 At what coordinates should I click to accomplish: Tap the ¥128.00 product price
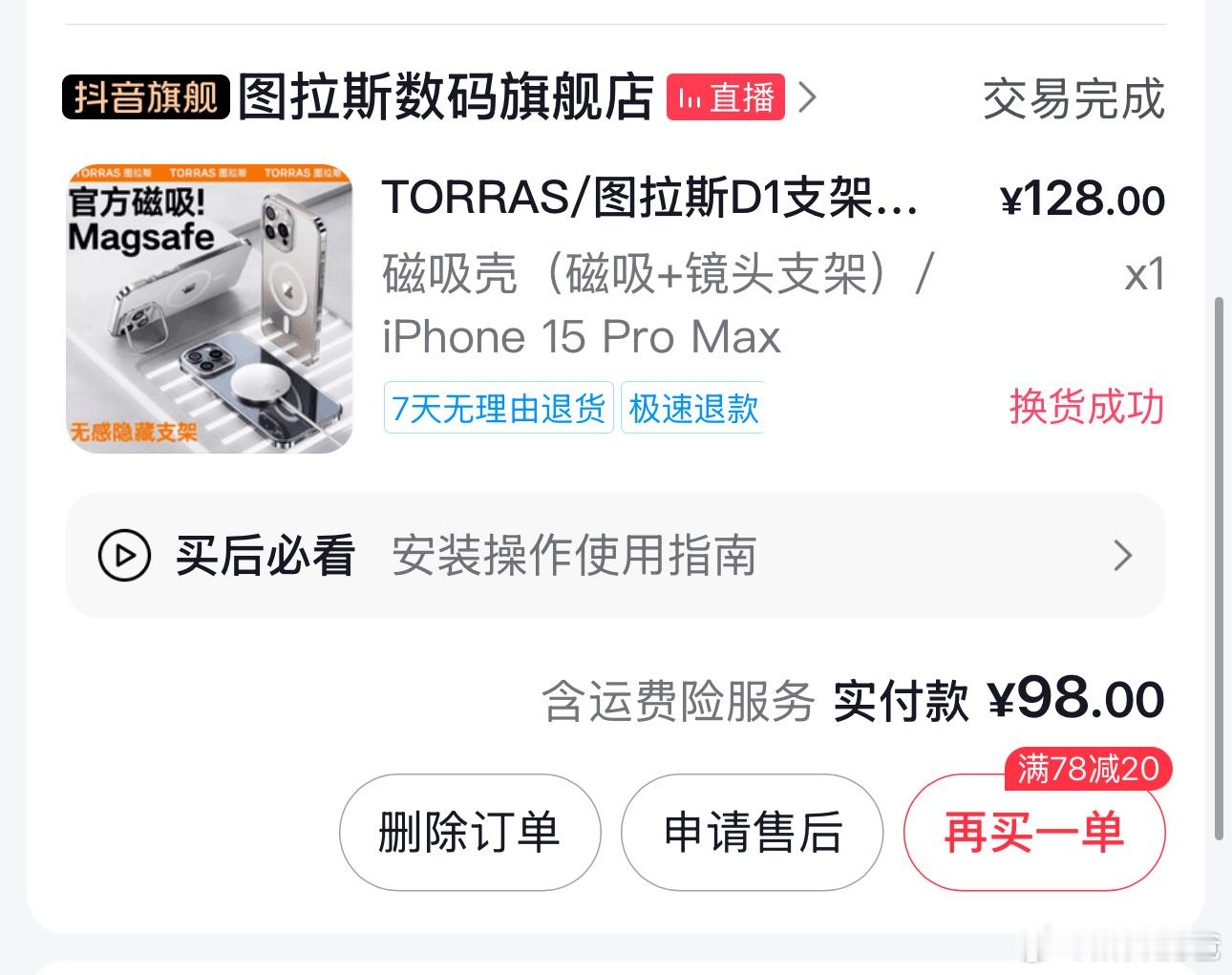tap(1082, 200)
